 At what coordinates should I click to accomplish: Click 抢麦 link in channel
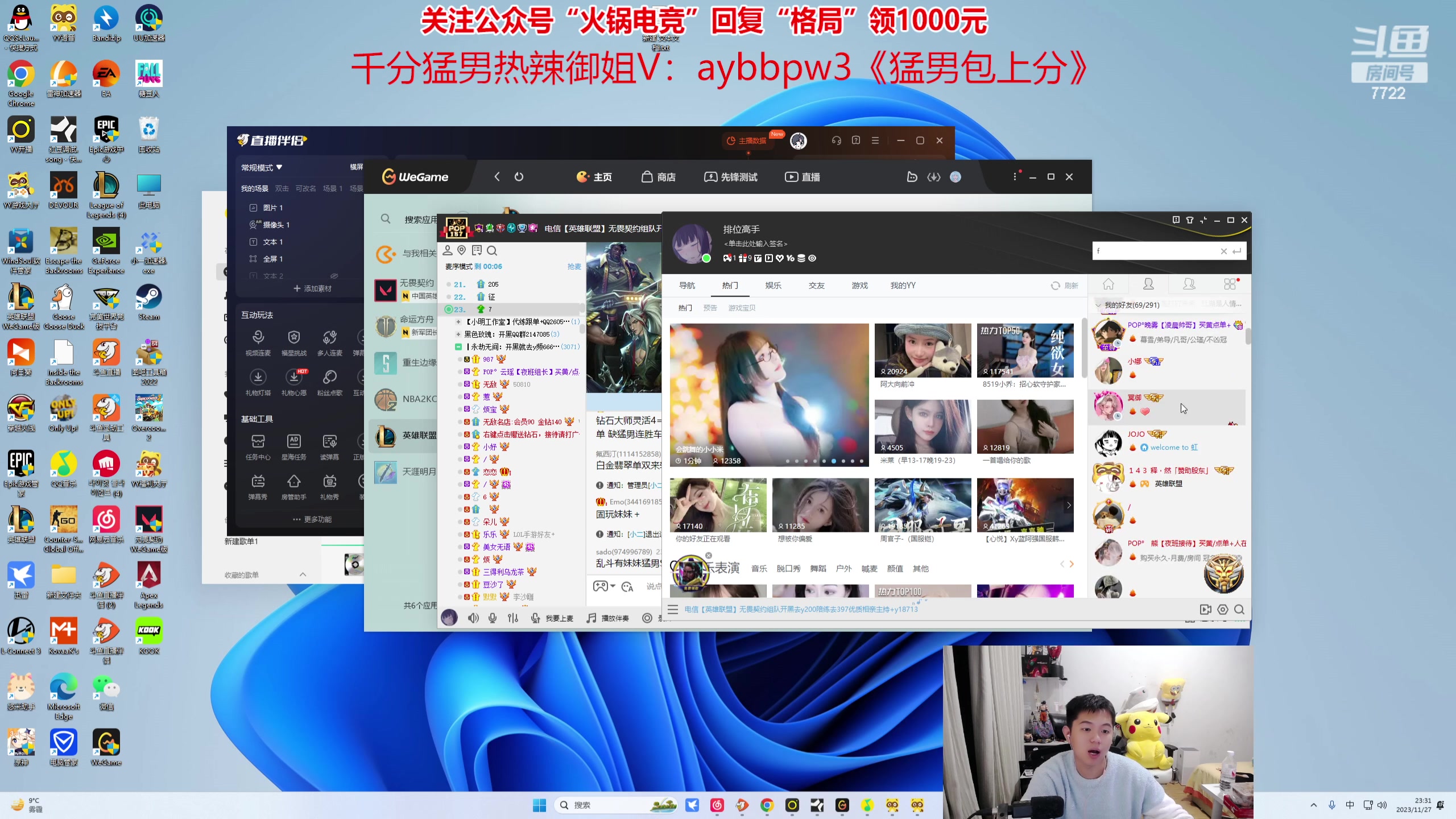tap(574, 267)
